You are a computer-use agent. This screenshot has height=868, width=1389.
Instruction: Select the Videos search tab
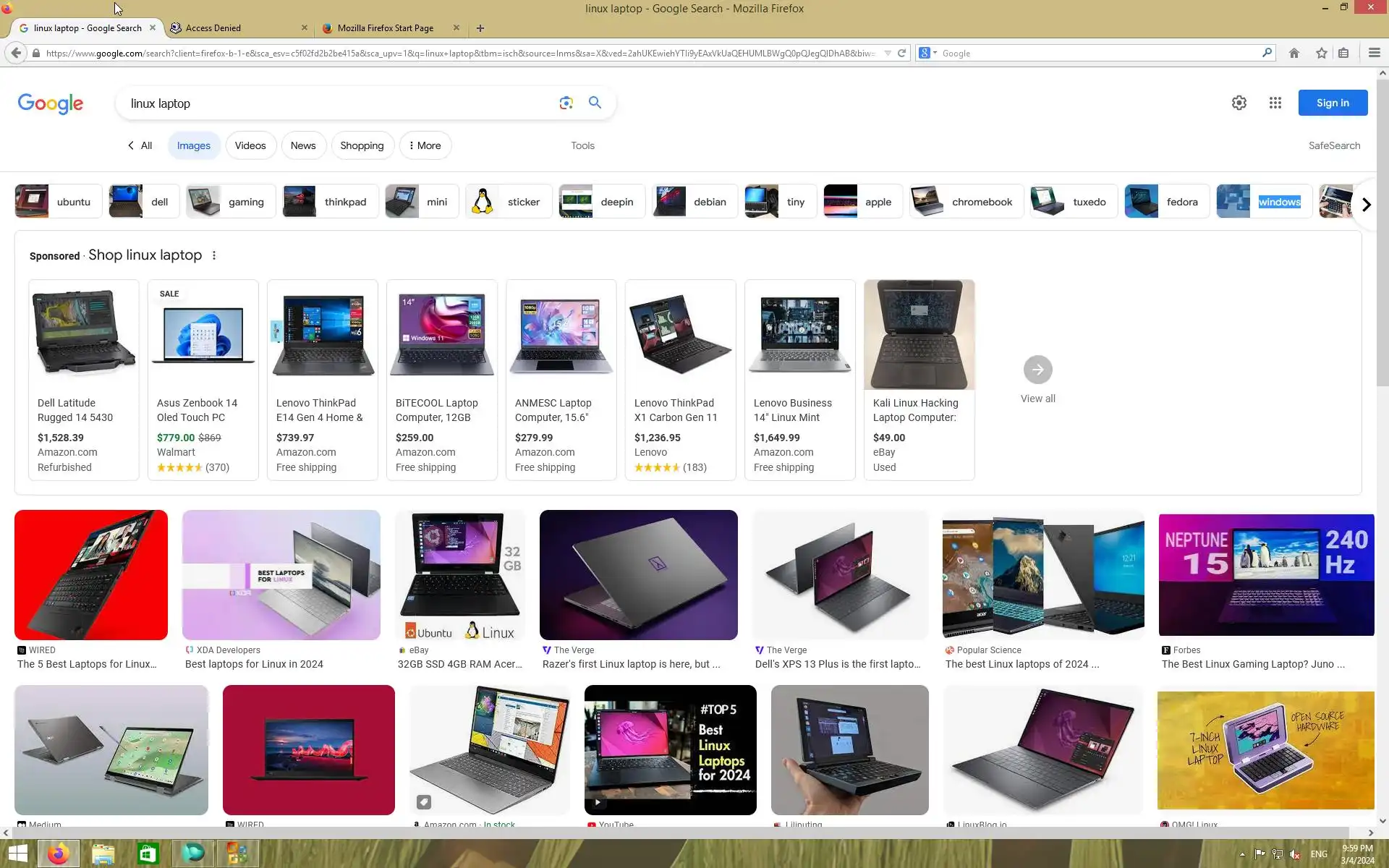point(250,145)
